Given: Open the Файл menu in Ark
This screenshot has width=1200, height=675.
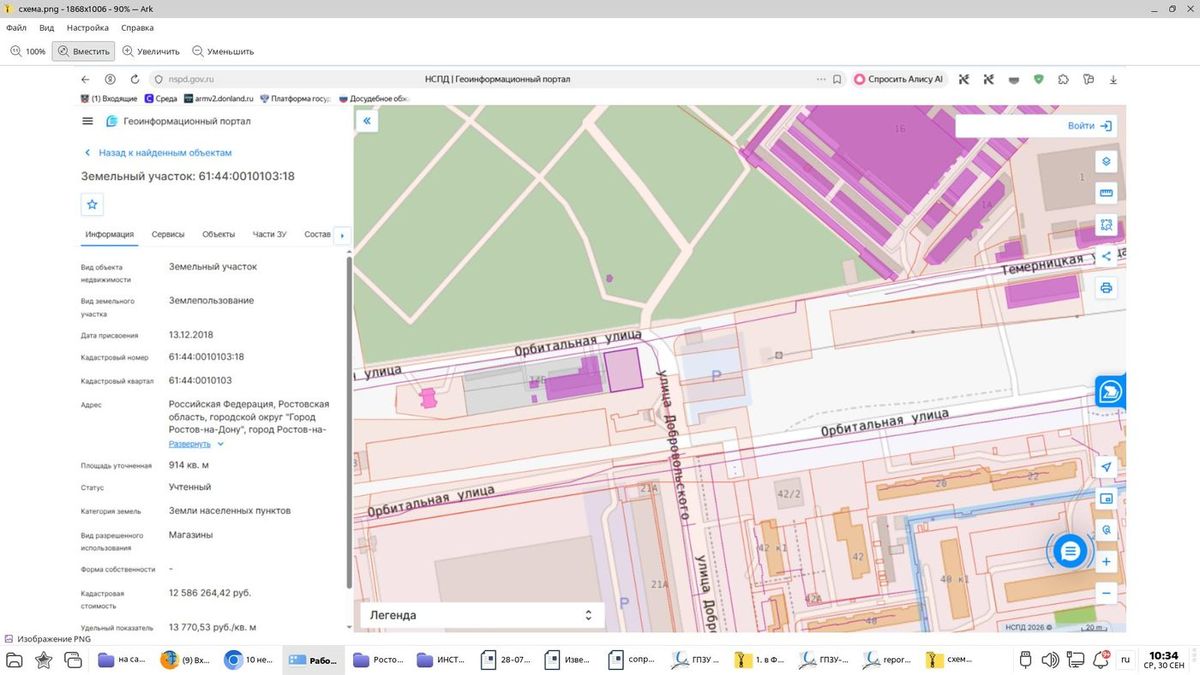Looking at the screenshot, I should point(16,28).
